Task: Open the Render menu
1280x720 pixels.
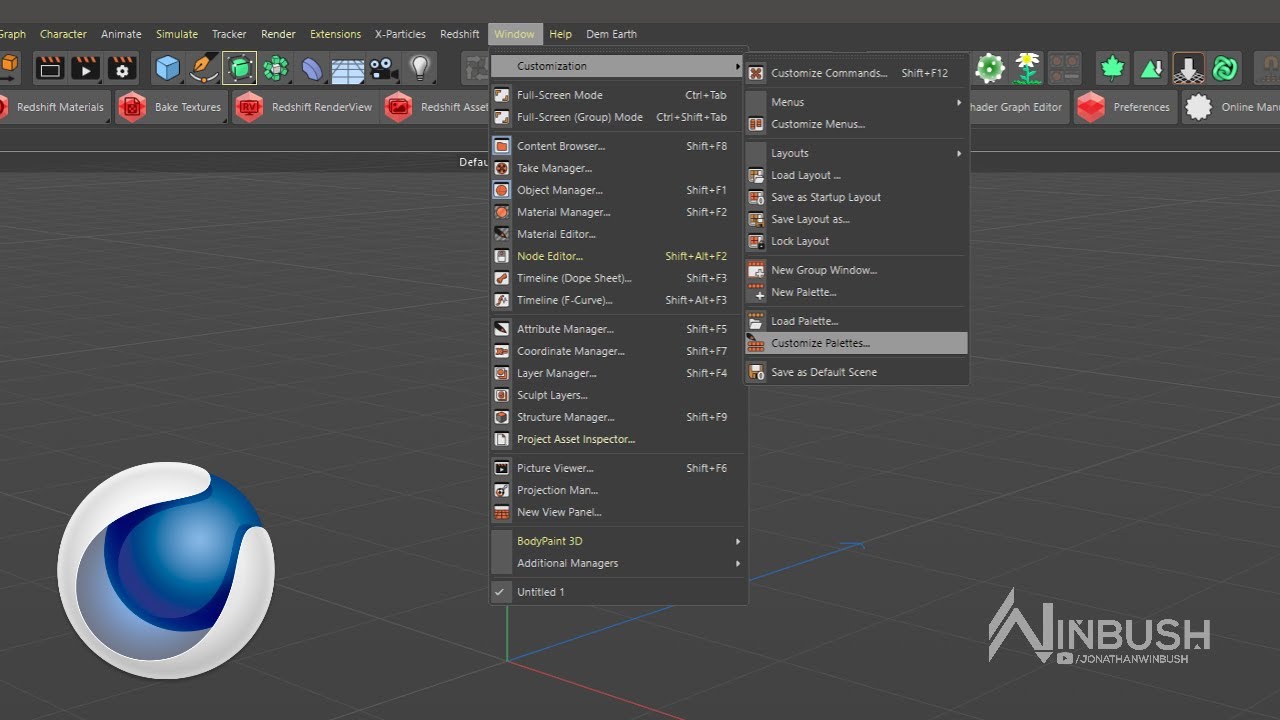Action: pyautogui.click(x=278, y=34)
